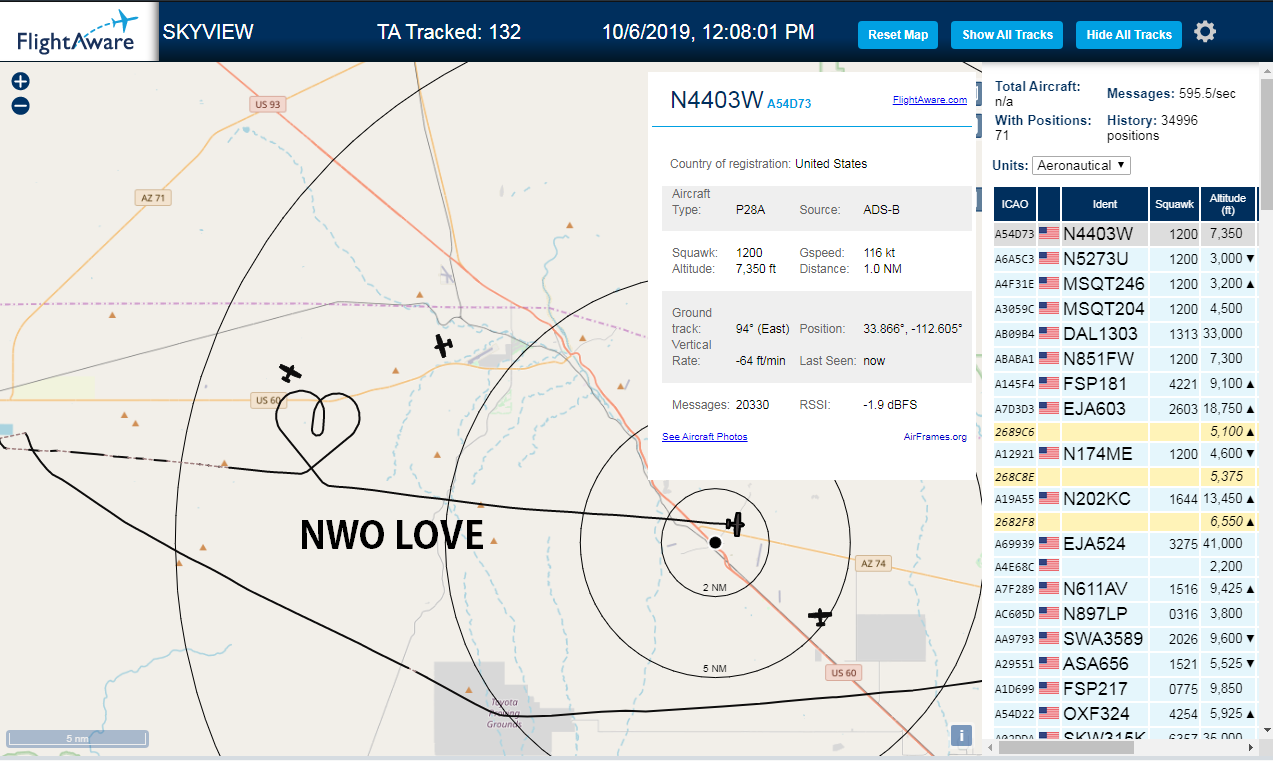Click the US flag in the EJA524 row
Screen dimensions: 1273x761
[x=1049, y=544]
